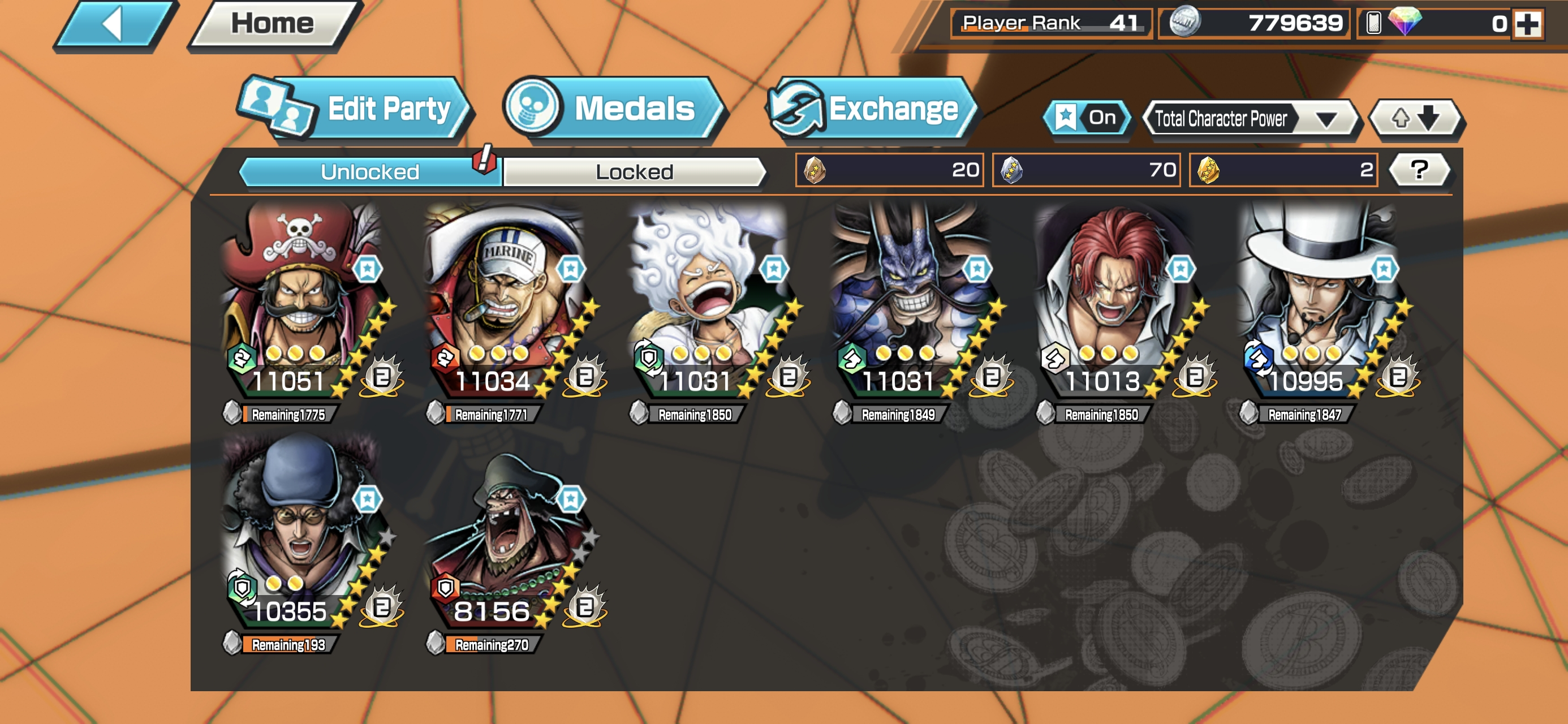Add rainbow diamonds with the plus icon
The height and width of the screenshot is (724, 1568).
(1528, 24)
